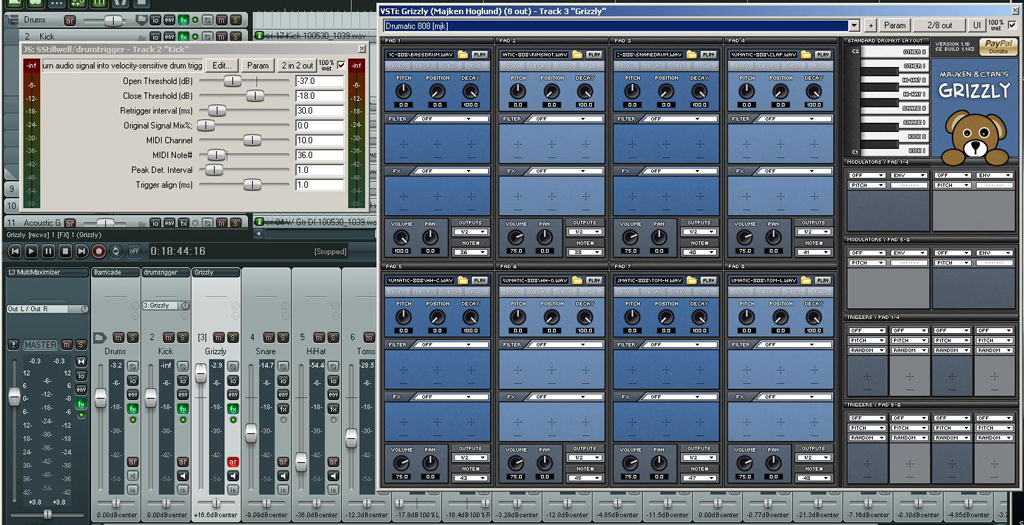Click the plus preset button beside Param

pyautogui.click(x=871, y=25)
